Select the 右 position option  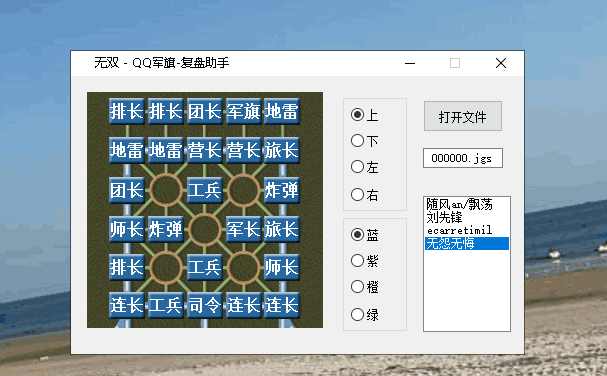click(364, 194)
